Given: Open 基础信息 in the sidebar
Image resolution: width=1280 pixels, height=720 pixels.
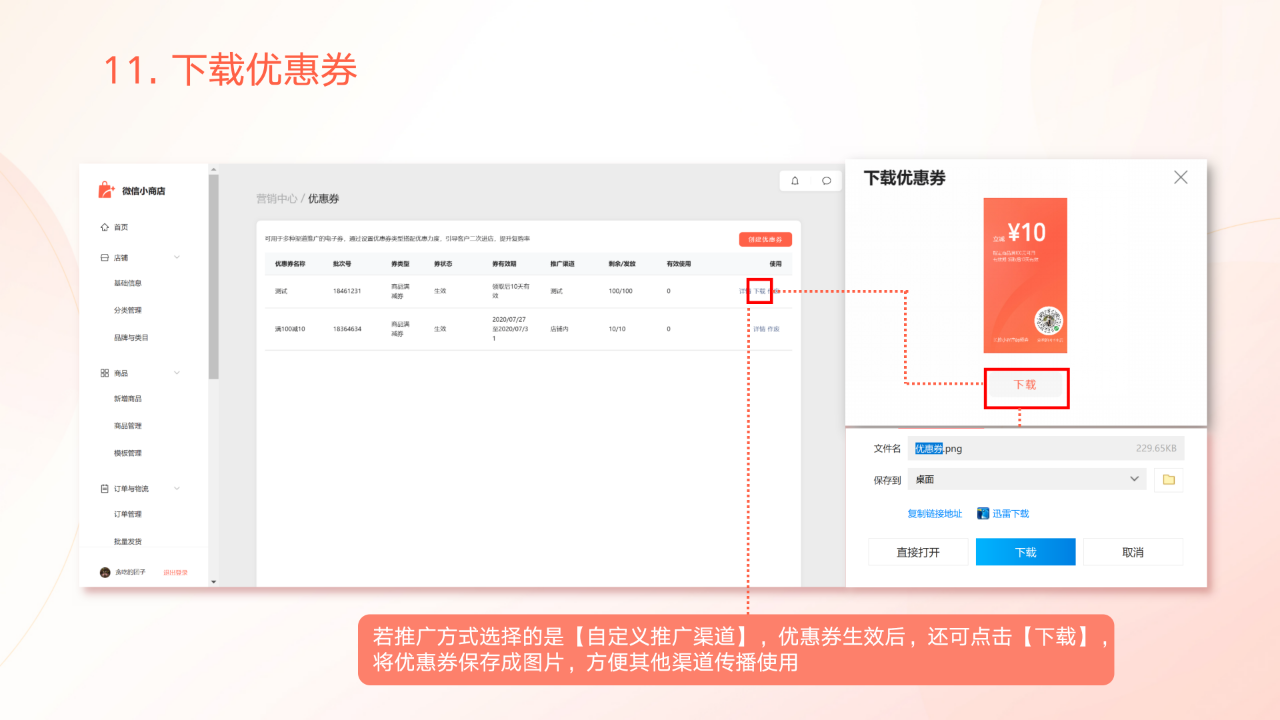Looking at the screenshot, I should coord(128,283).
